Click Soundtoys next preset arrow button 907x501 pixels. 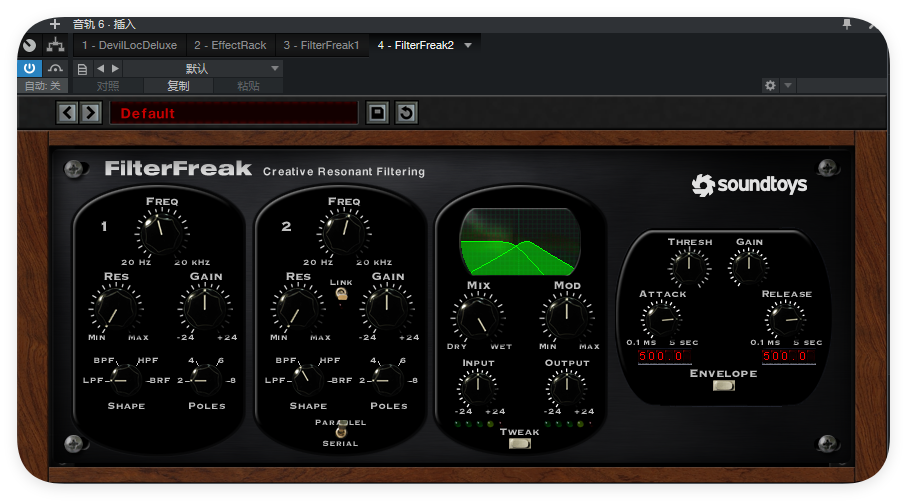pyautogui.click(x=90, y=113)
